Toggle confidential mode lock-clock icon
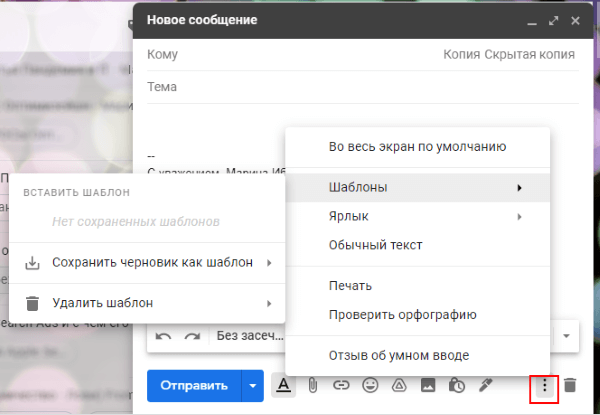Image resolution: width=600 pixels, height=415 pixels. (x=457, y=385)
